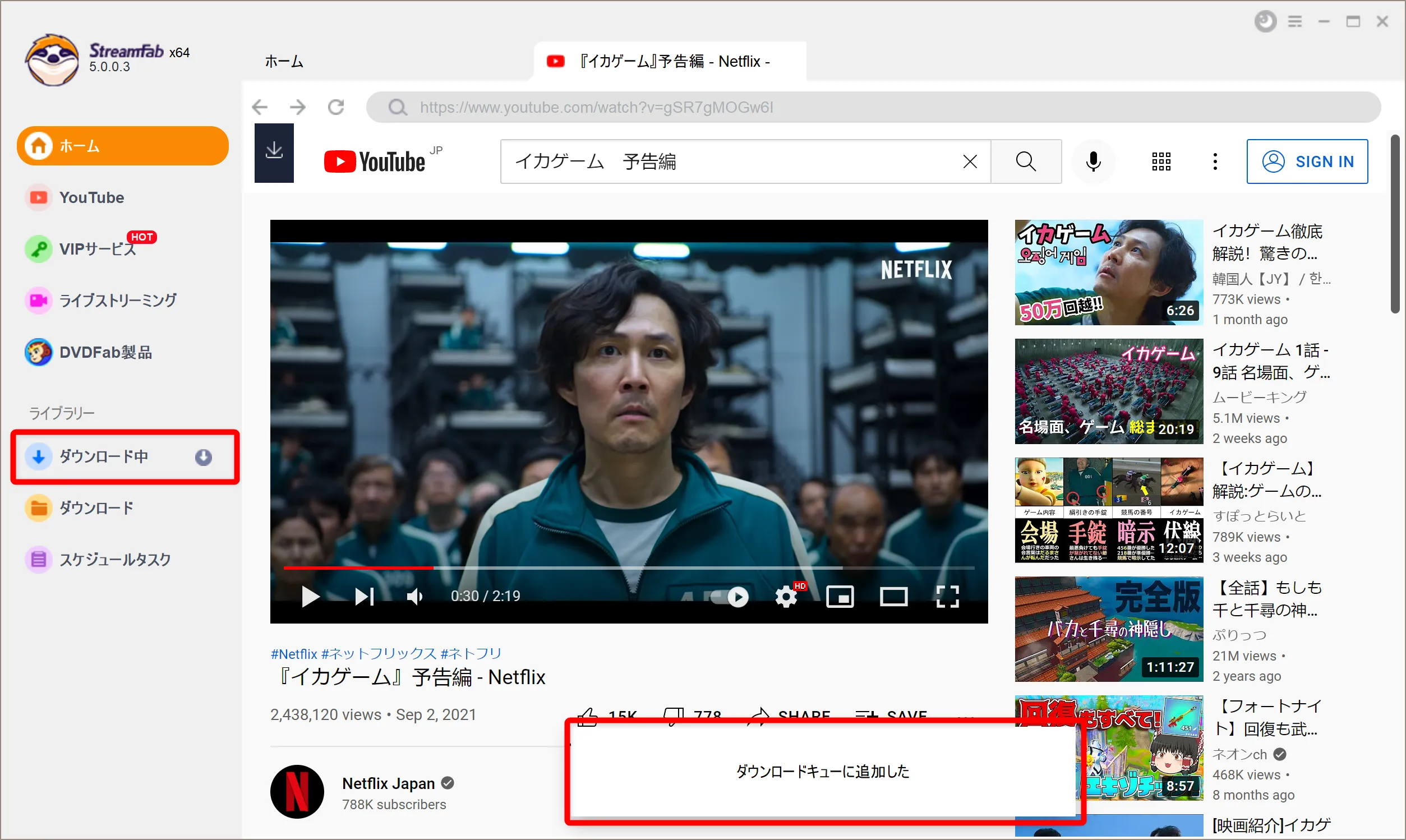Minimize the StreamFab window
This screenshot has width=1406, height=840.
point(1324,21)
